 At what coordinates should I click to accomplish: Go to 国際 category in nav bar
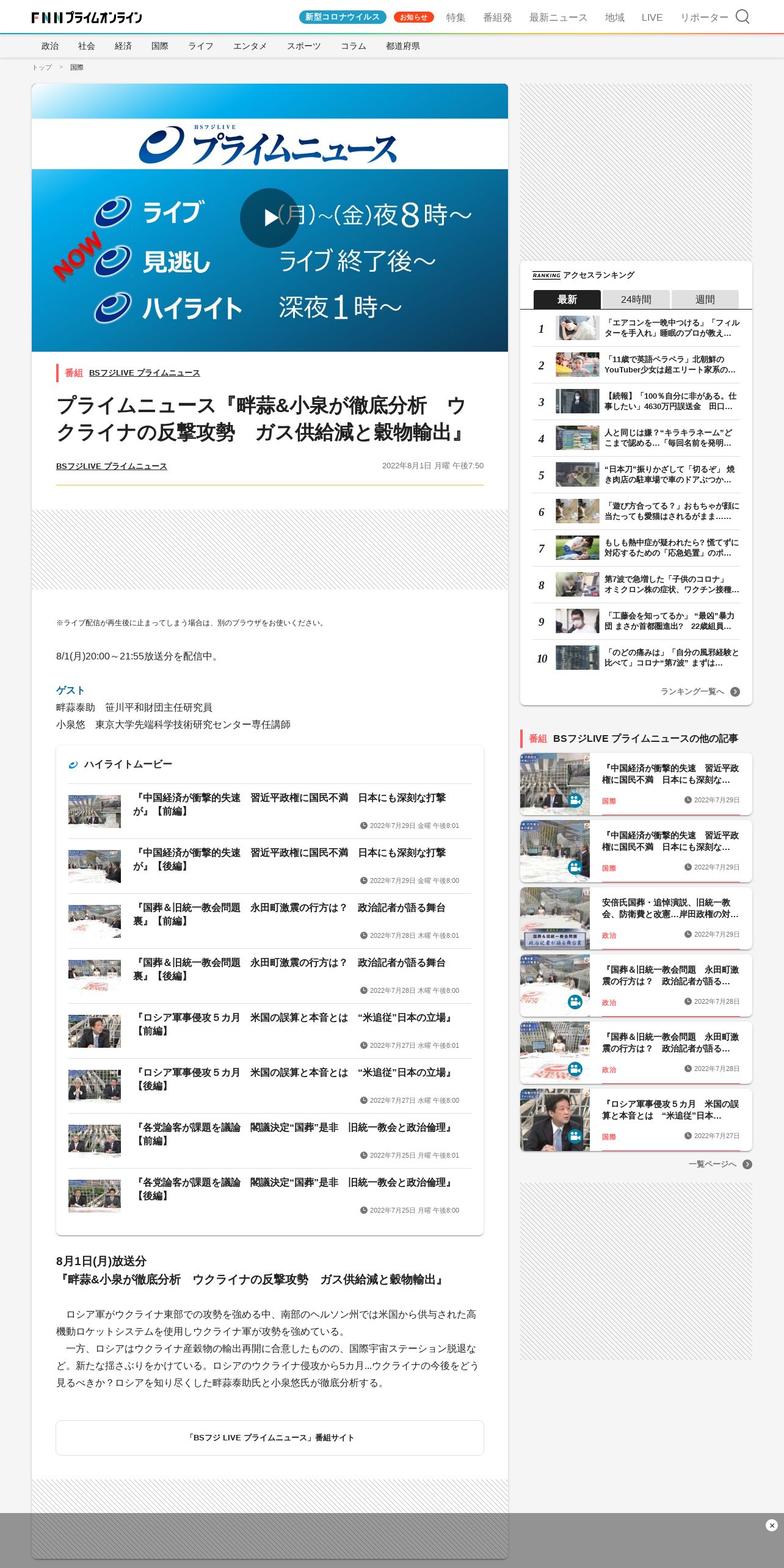click(160, 46)
